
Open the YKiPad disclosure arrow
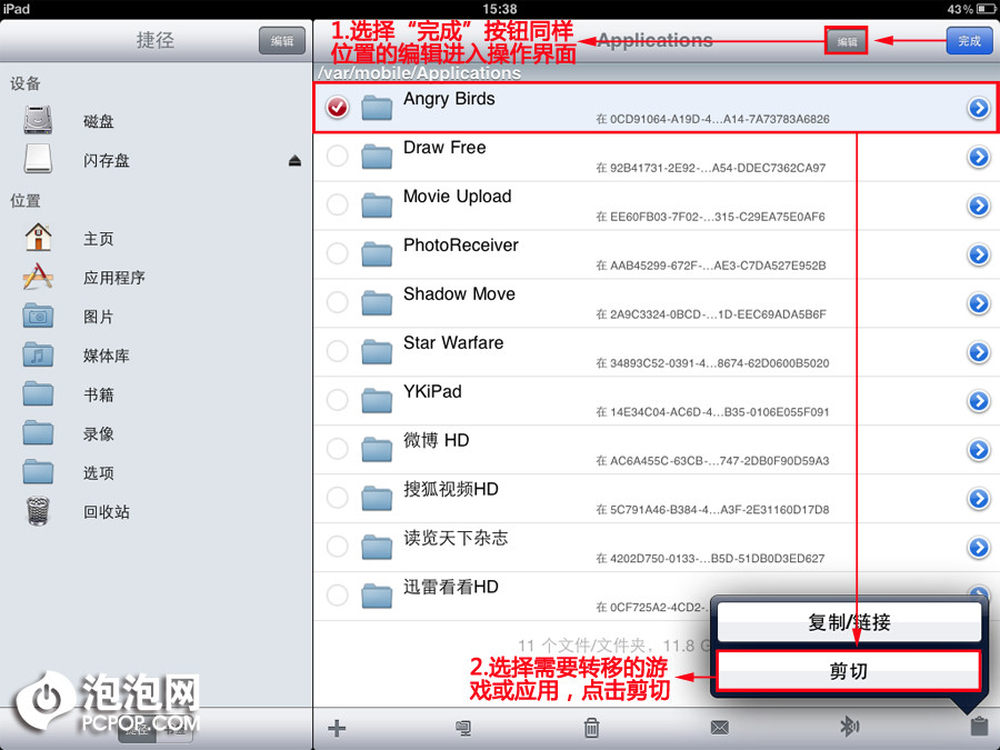coord(978,401)
